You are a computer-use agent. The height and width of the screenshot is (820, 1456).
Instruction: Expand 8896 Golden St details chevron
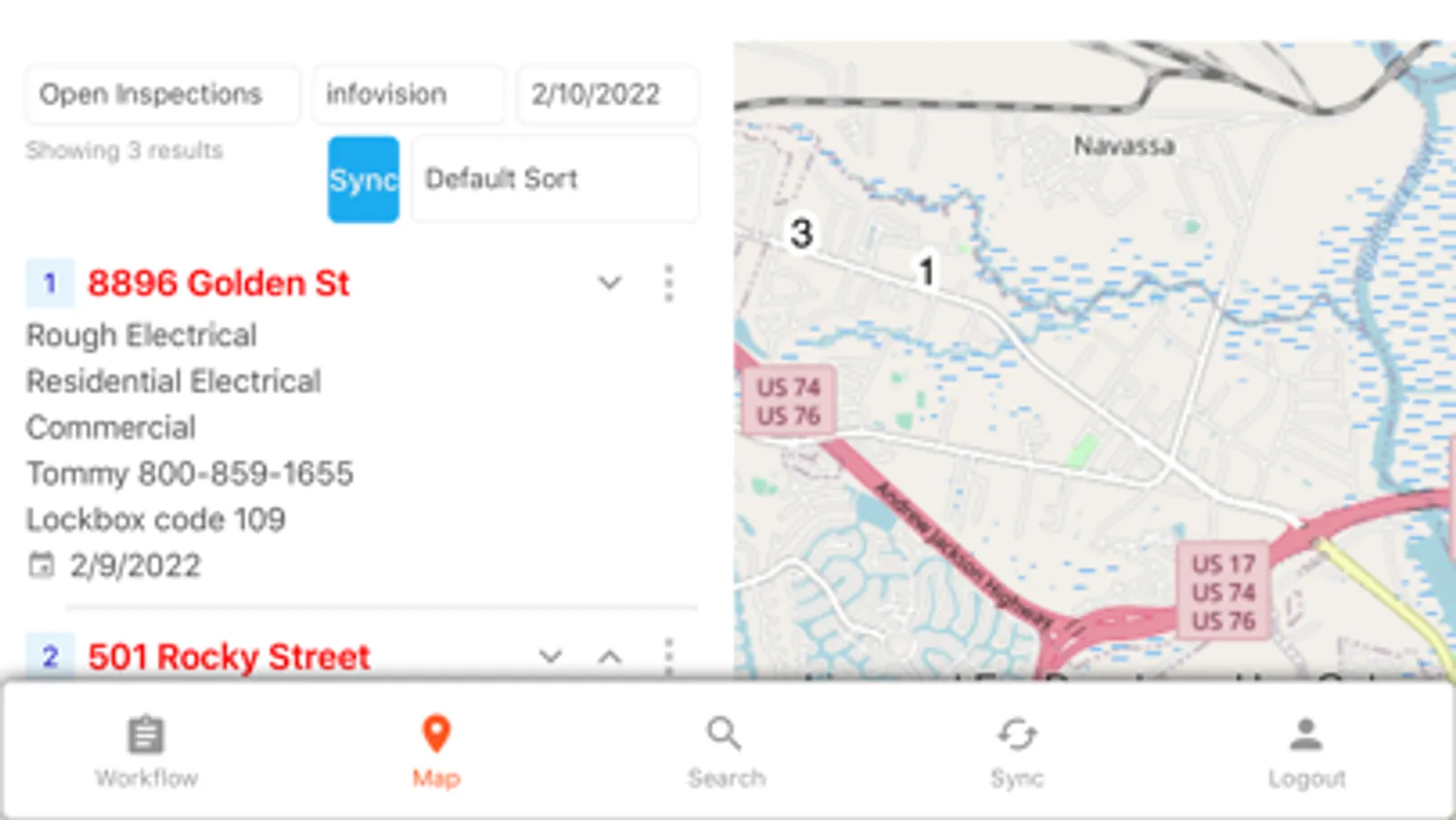point(610,283)
